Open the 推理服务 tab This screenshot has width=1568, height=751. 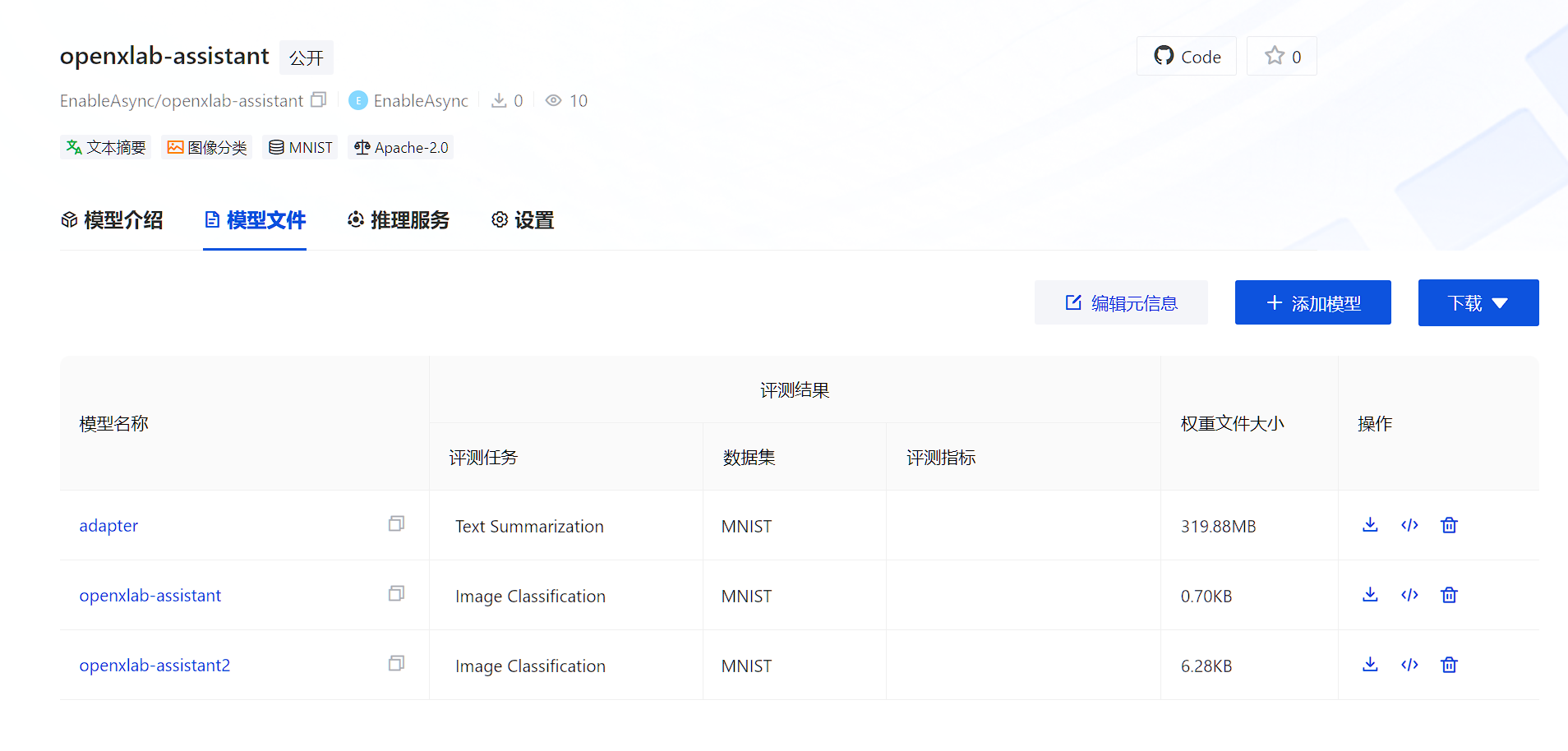399,220
